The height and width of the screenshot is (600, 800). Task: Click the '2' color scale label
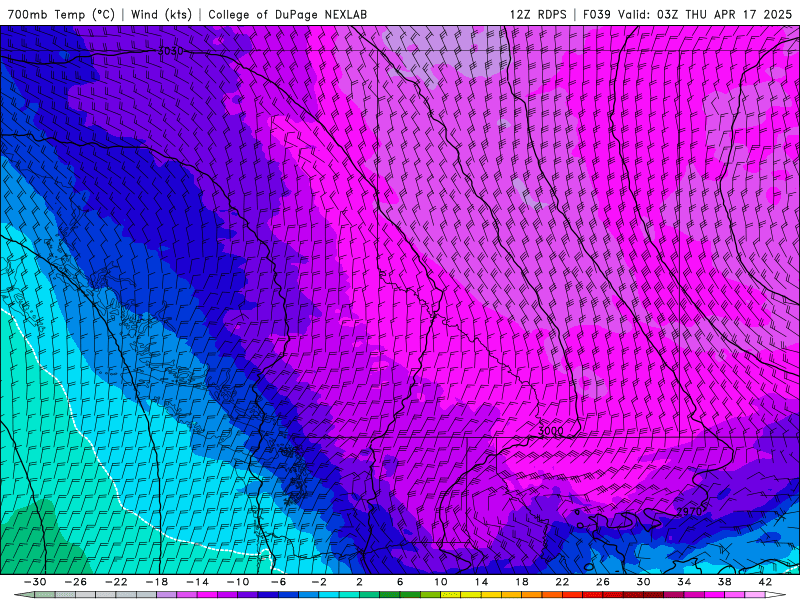(360, 582)
